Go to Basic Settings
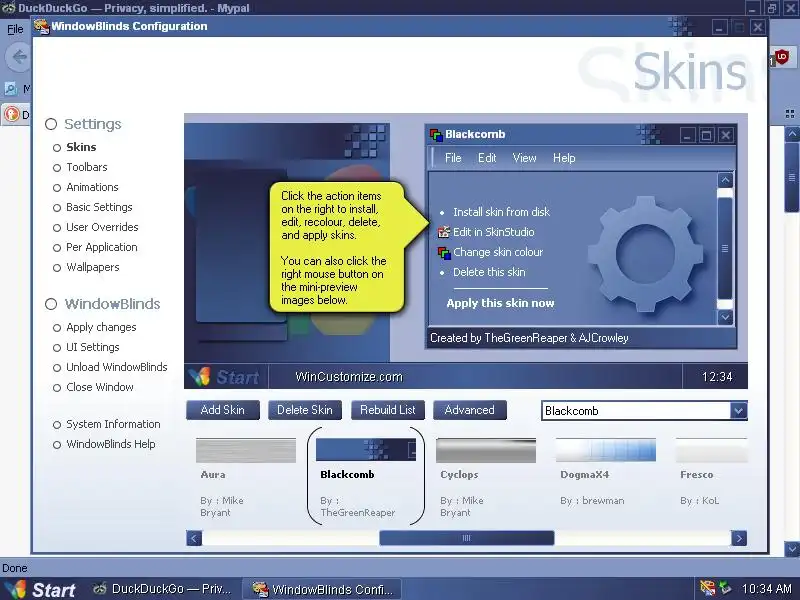This screenshot has width=800, height=600. pos(99,207)
